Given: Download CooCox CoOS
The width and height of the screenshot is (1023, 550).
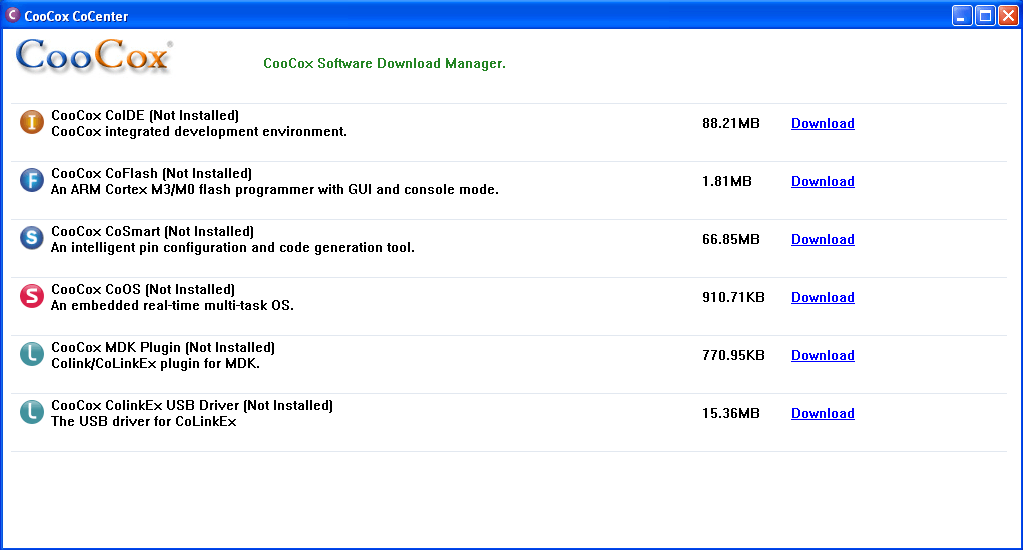Looking at the screenshot, I should 823,298.
